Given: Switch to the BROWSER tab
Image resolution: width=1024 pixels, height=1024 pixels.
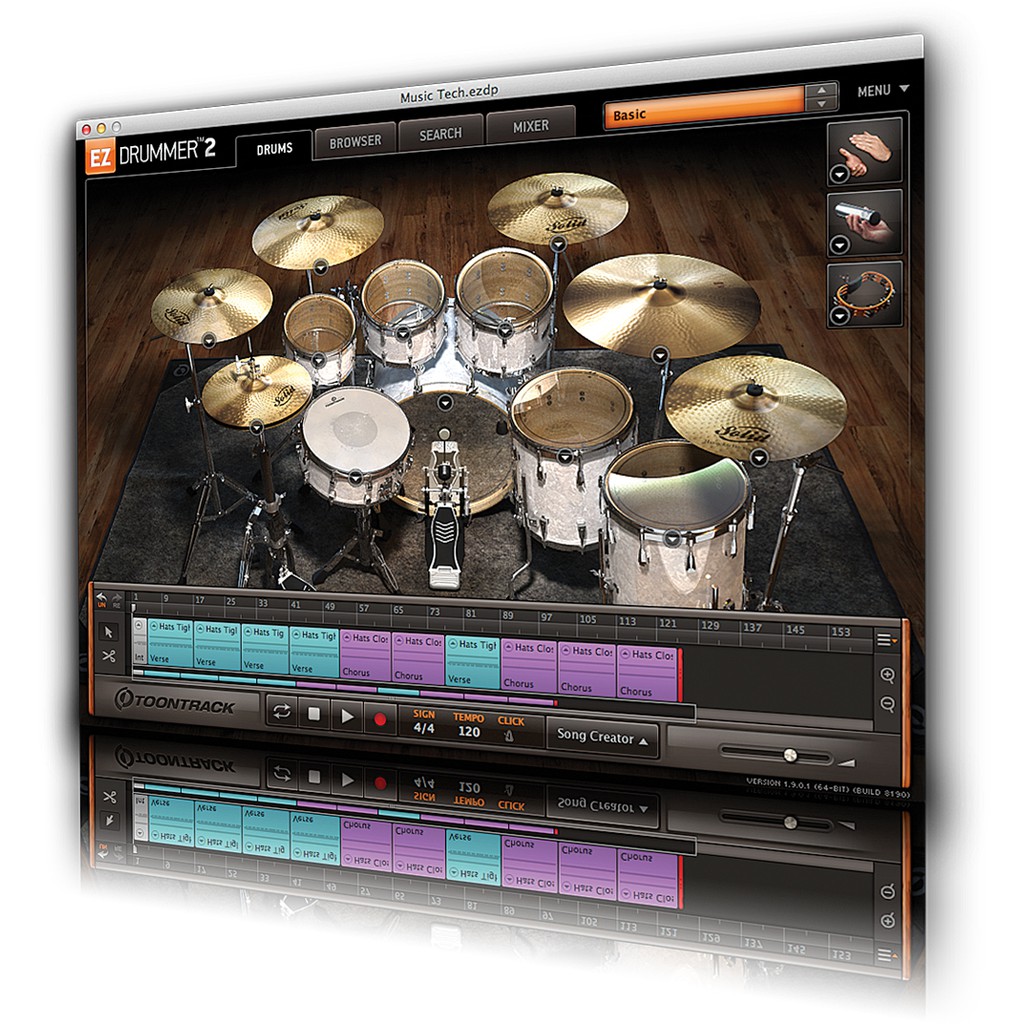Looking at the screenshot, I should (355, 141).
